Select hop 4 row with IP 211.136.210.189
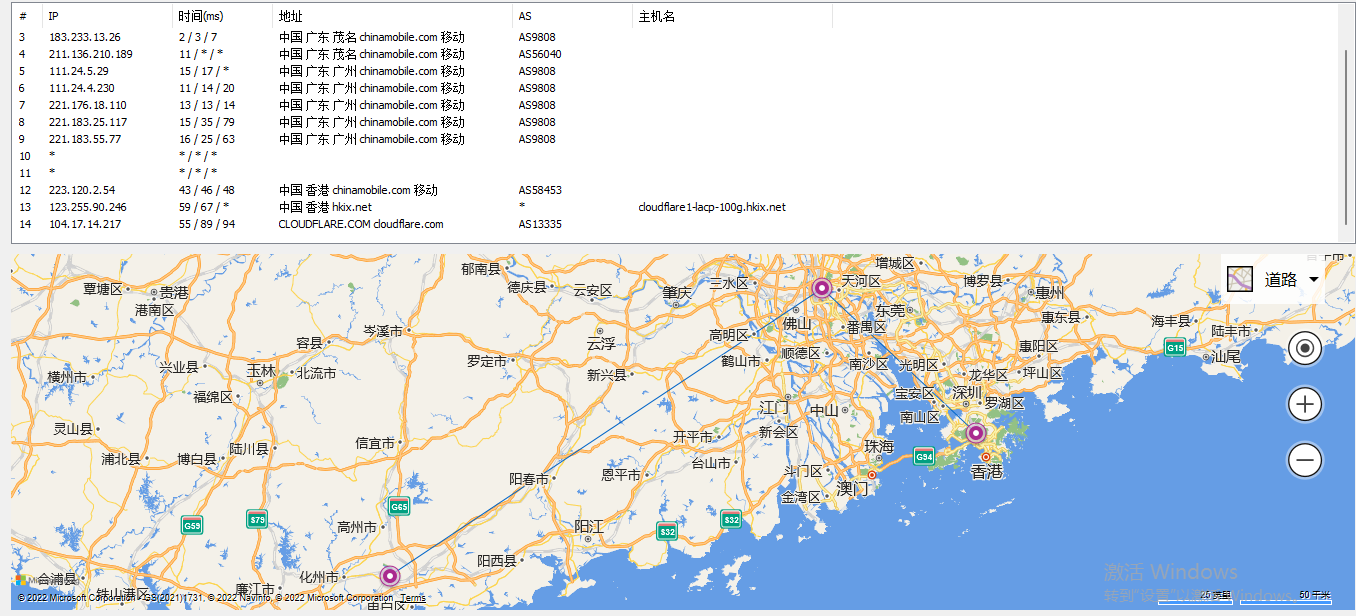Viewport: 1356px width, 616px height. 675,54
